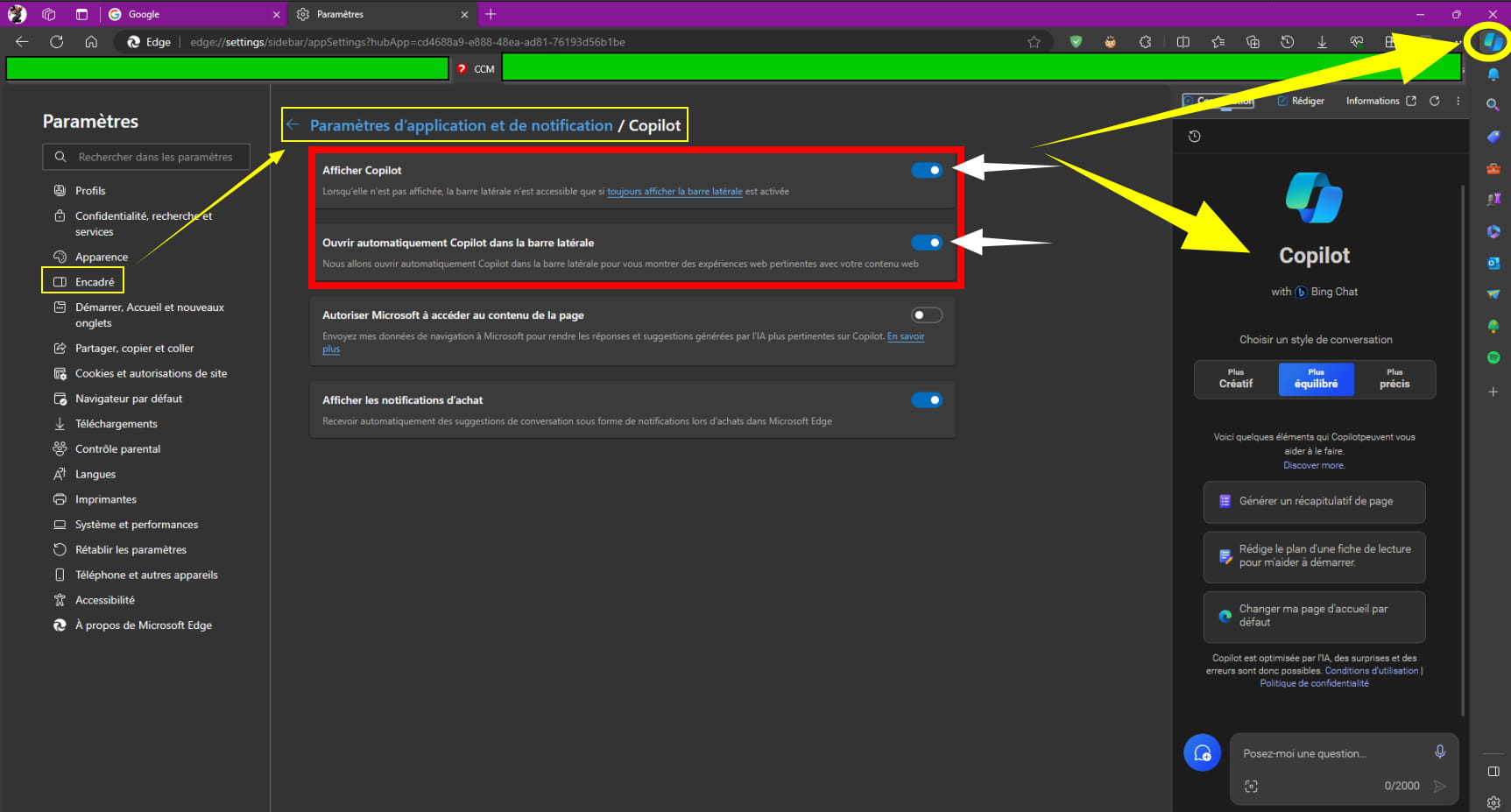This screenshot has height=812, width=1511.
Task: Open À propos de Microsoft Edge
Action: (144, 625)
